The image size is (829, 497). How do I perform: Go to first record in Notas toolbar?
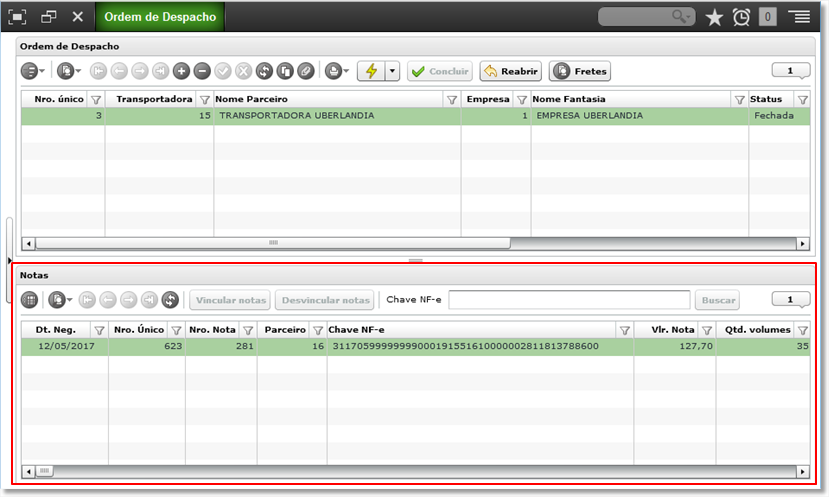tap(87, 300)
